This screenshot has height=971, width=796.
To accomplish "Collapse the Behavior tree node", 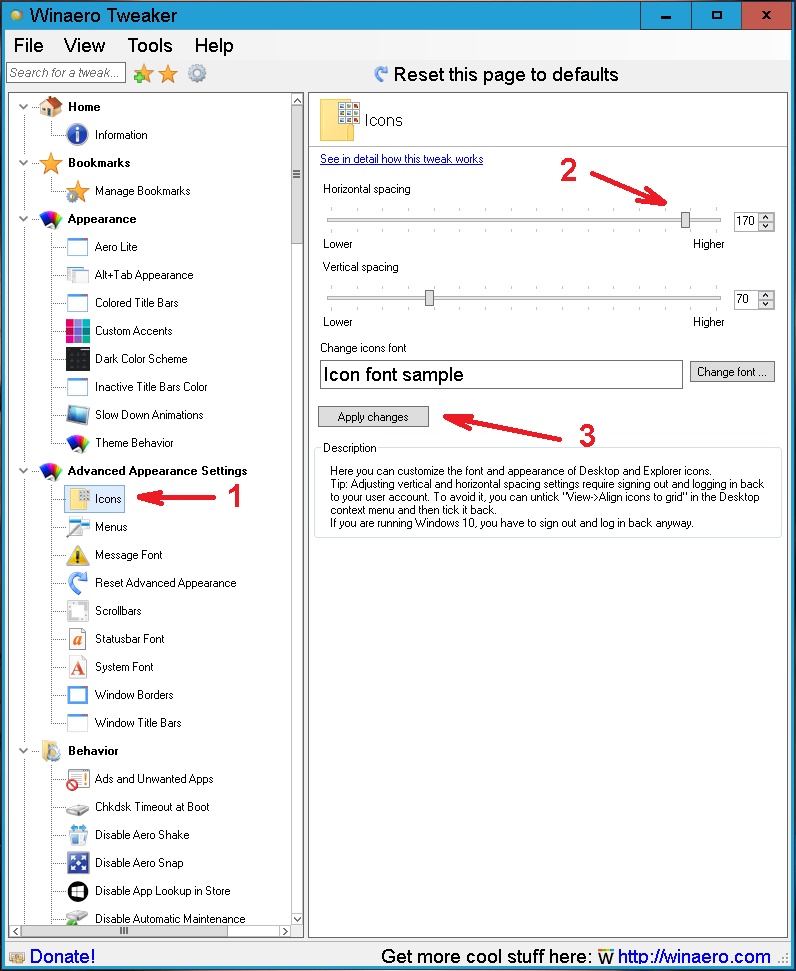I will pyautogui.click(x=24, y=751).
